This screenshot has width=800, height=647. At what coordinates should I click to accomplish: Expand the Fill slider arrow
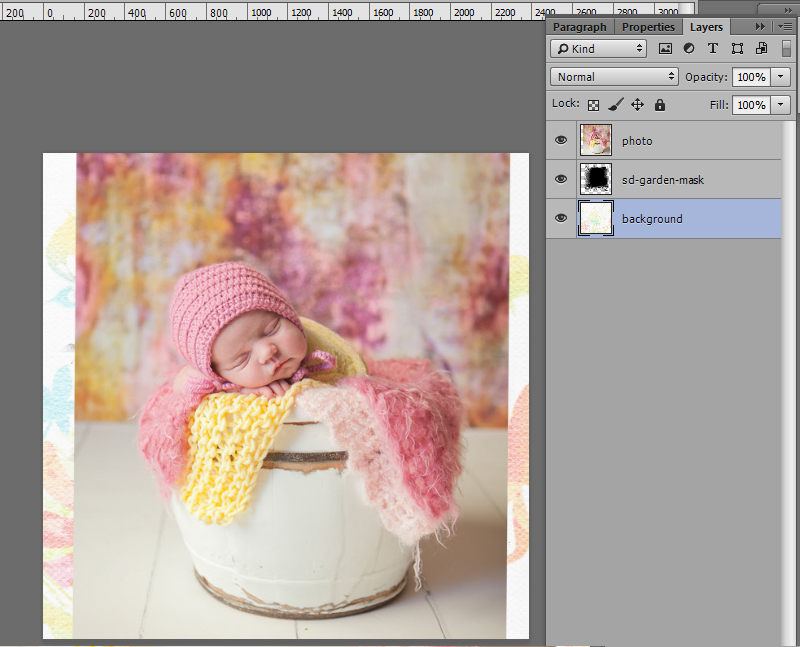point(780,105)
